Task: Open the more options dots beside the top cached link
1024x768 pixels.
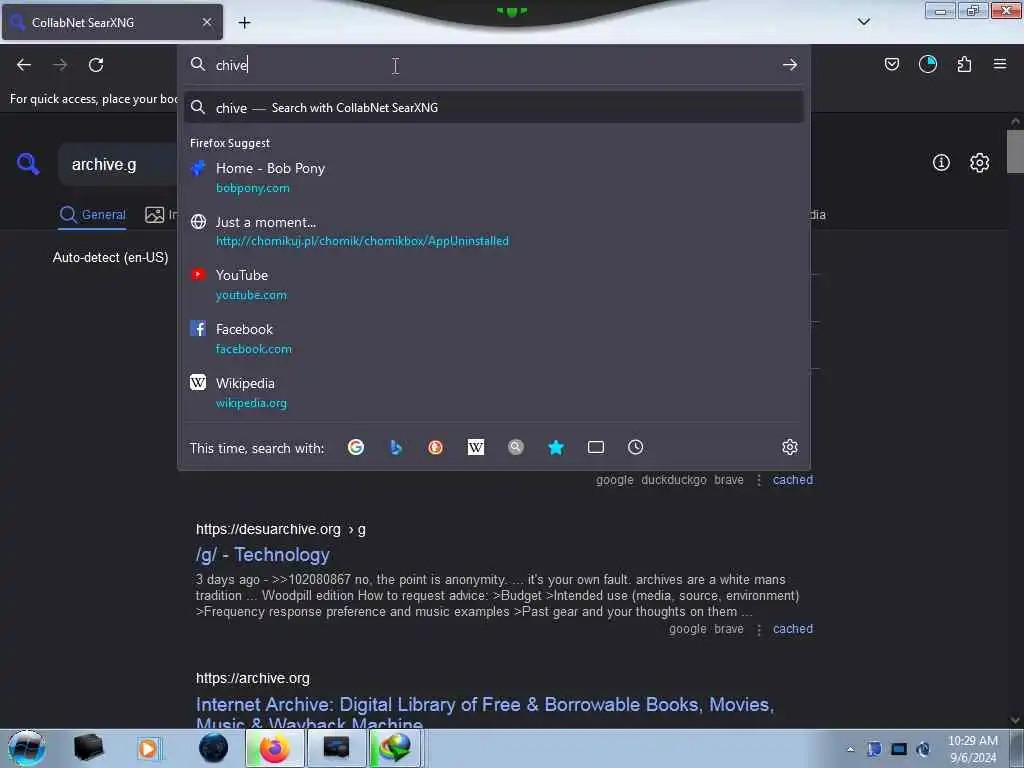Action: tap(759, 481)
